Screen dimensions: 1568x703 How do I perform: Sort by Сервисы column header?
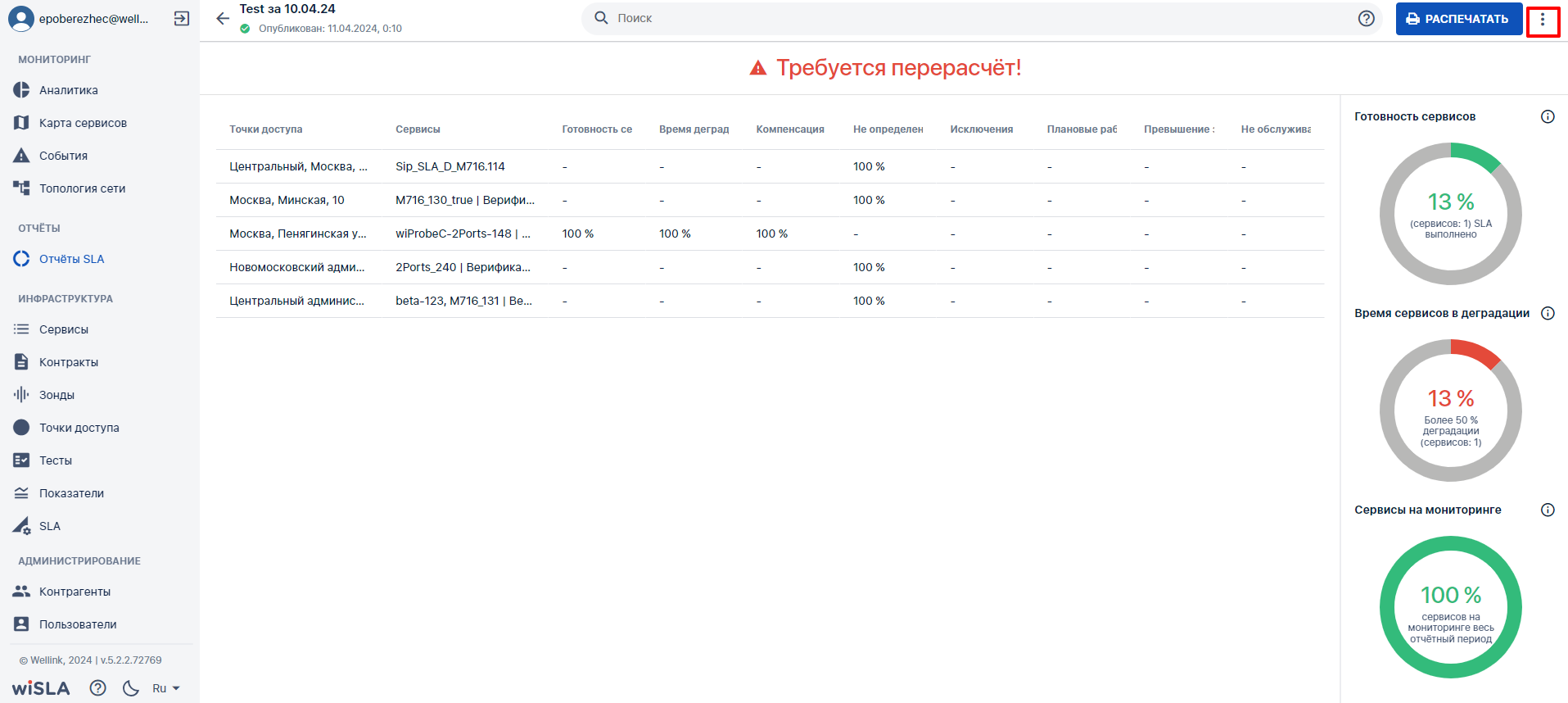click(x=418, y=129)
